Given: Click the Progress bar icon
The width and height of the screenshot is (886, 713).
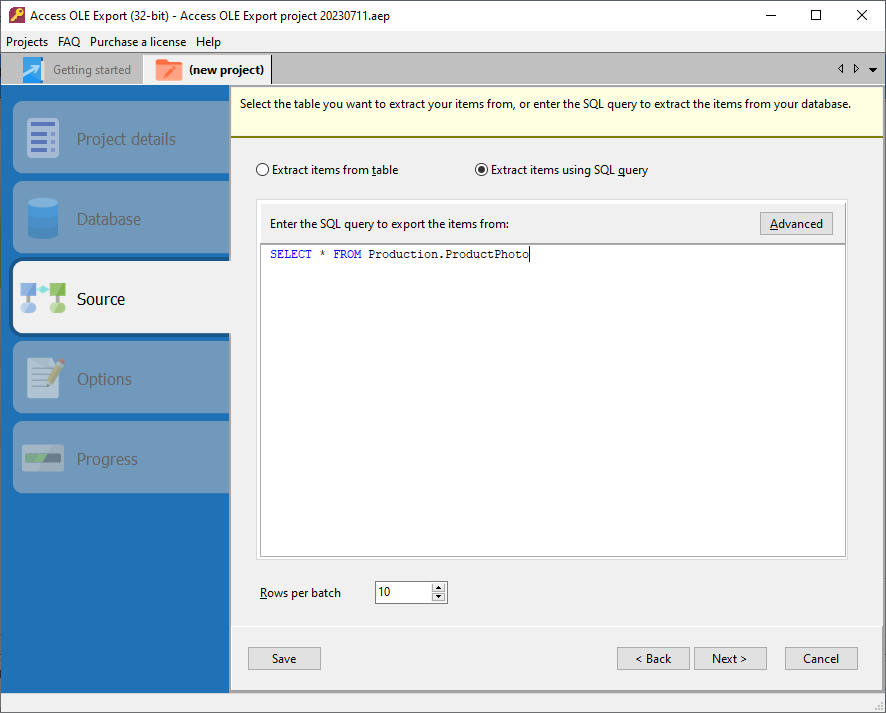Looking at the screenshot, I should coord(43,459).
